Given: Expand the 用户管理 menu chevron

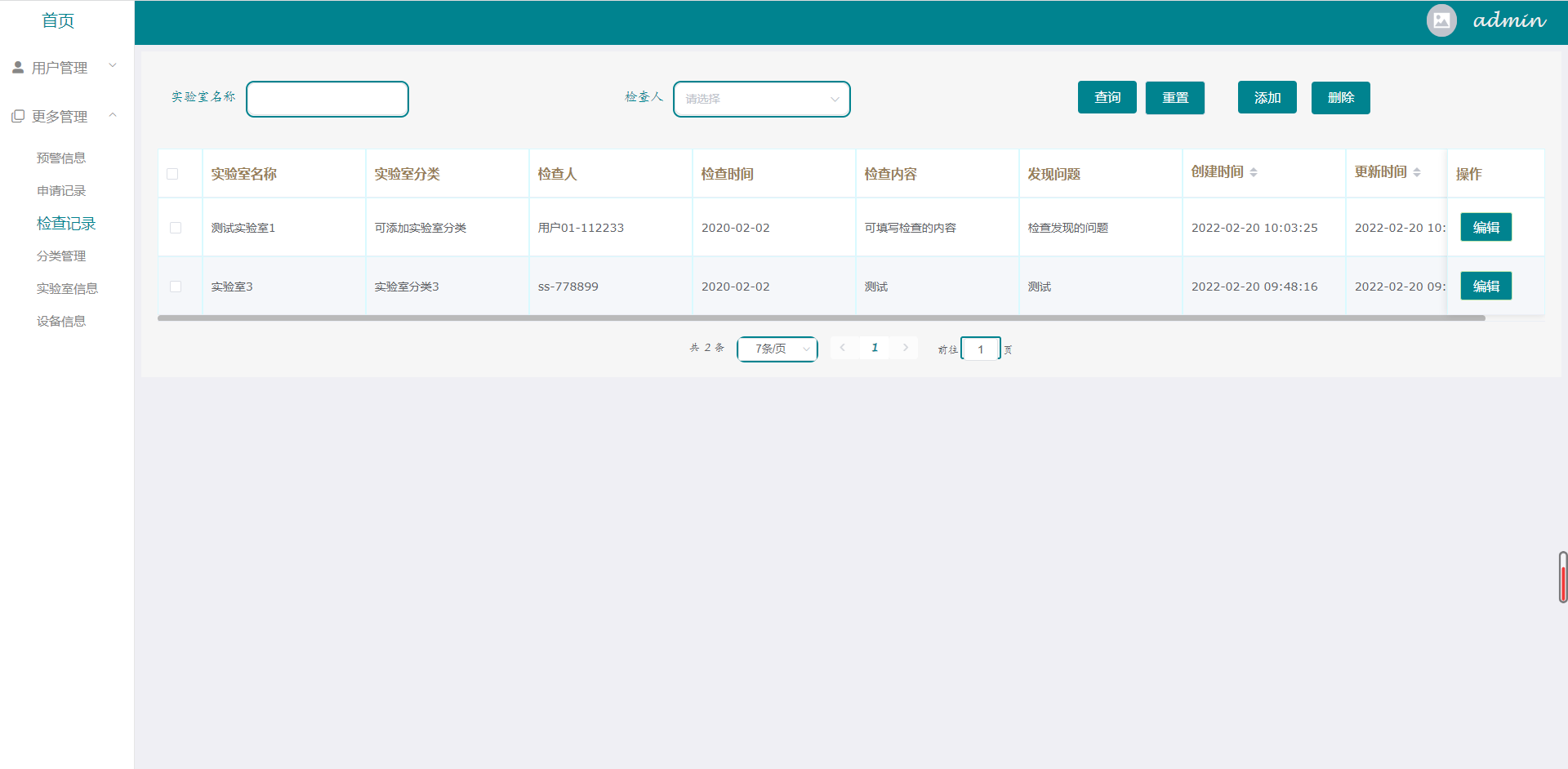Looking at the screenshot, I should (x=113, y=66).
